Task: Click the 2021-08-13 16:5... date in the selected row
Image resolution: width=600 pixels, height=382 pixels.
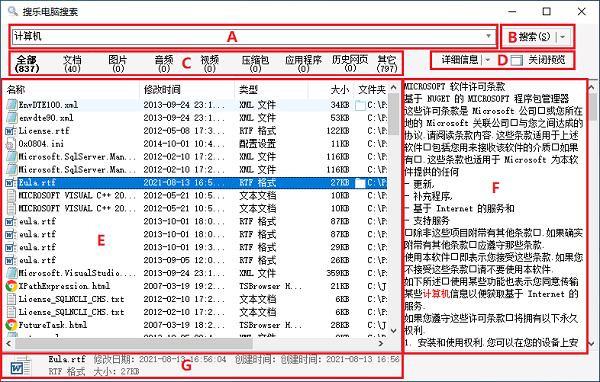Action: click(x=184, y=183)
